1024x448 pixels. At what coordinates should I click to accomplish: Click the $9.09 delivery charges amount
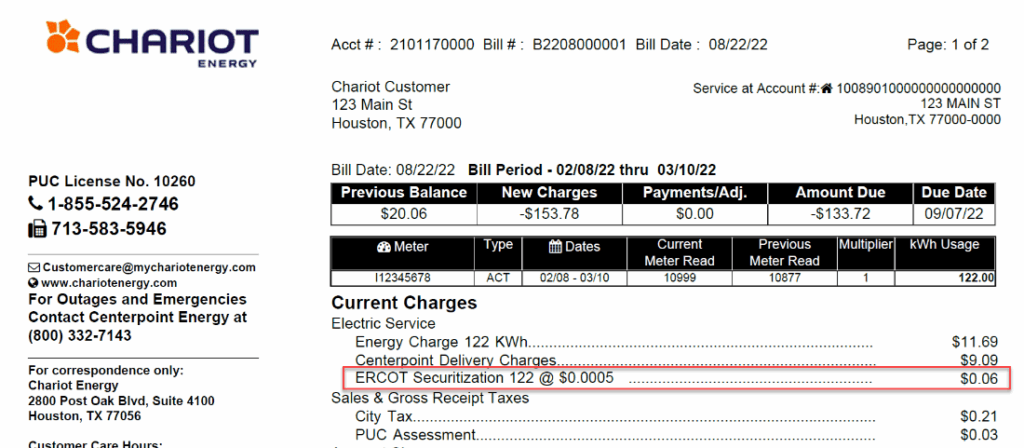[979, 359]
